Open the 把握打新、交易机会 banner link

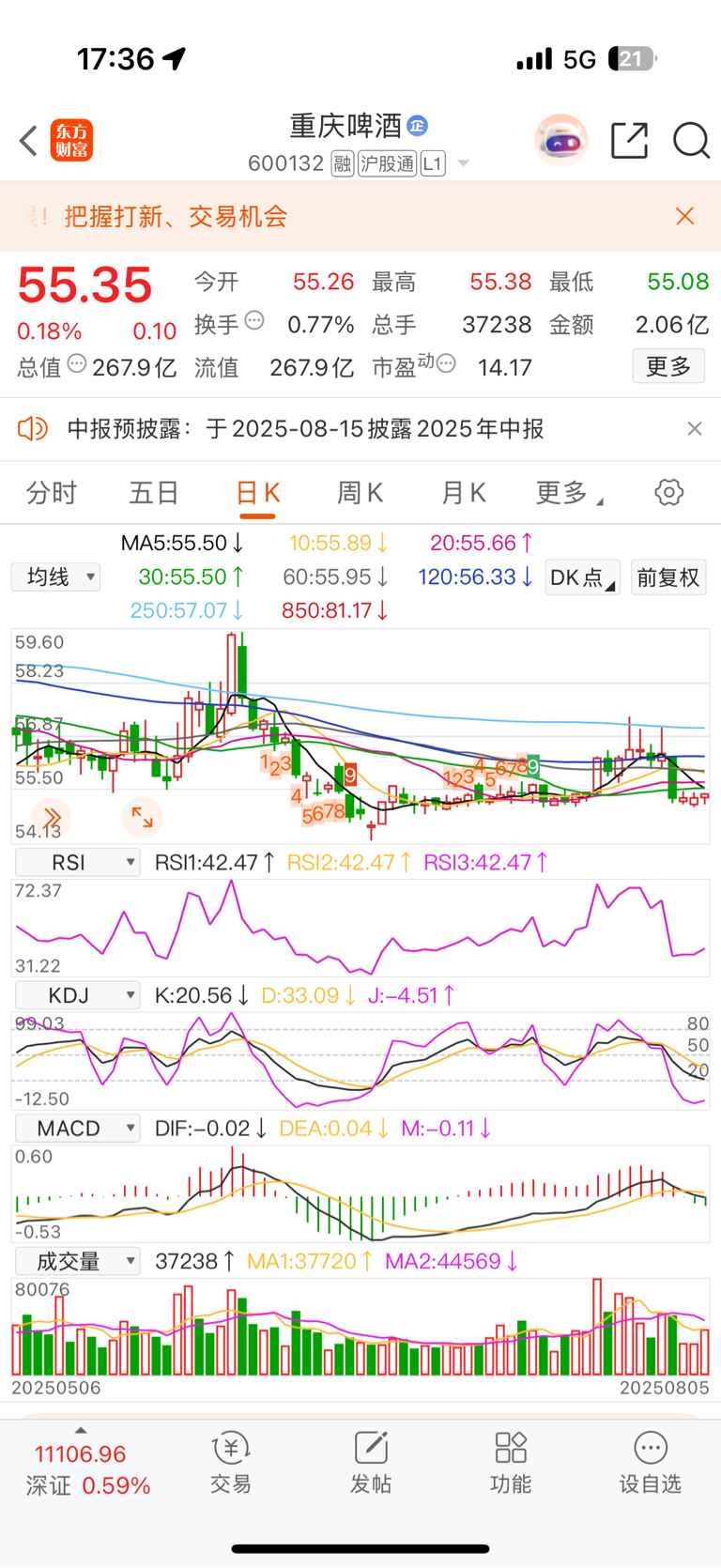[x=176, y=217]
